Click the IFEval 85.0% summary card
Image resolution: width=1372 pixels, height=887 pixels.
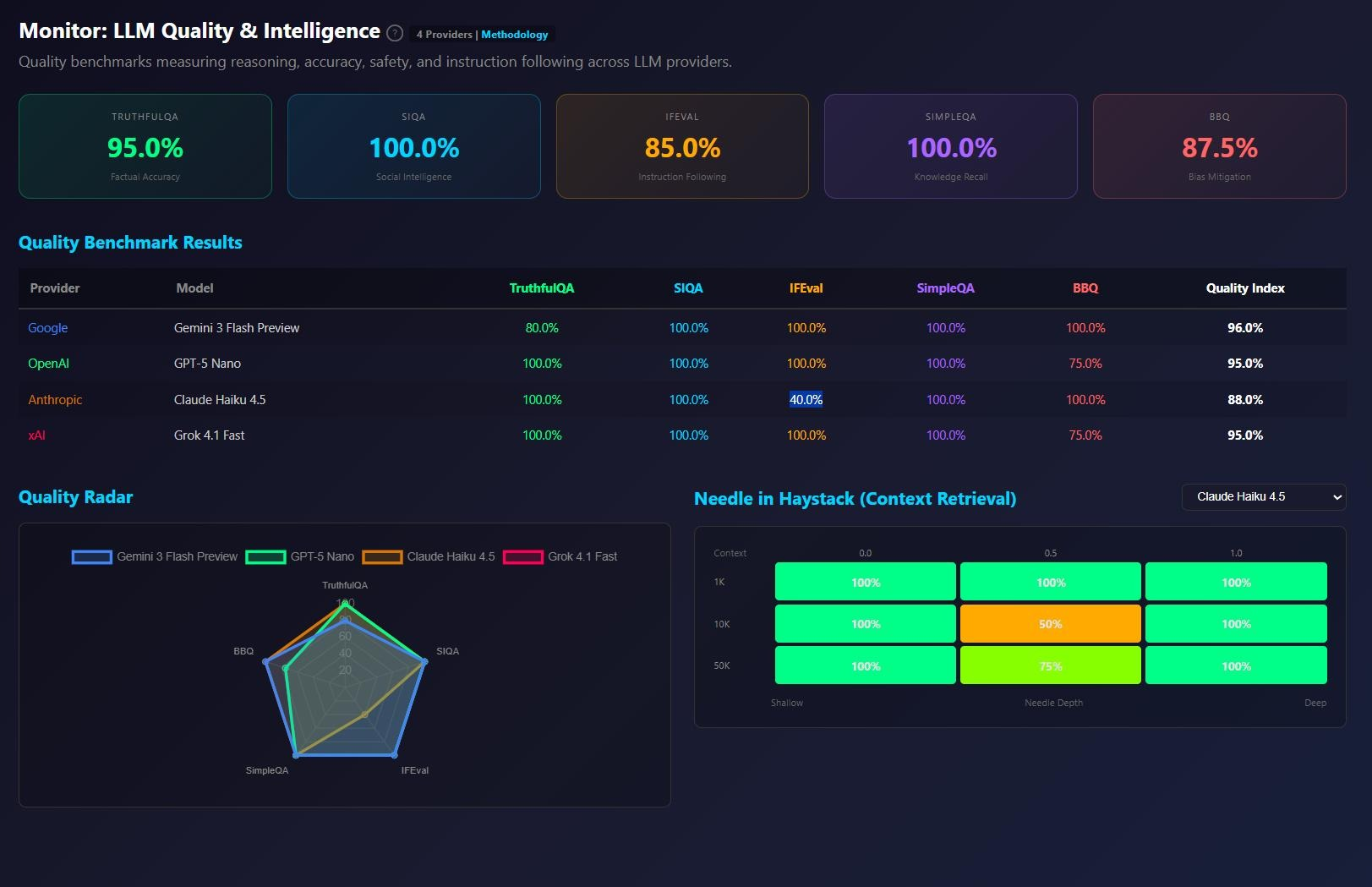pyautogui.click(x=682, y=146)
